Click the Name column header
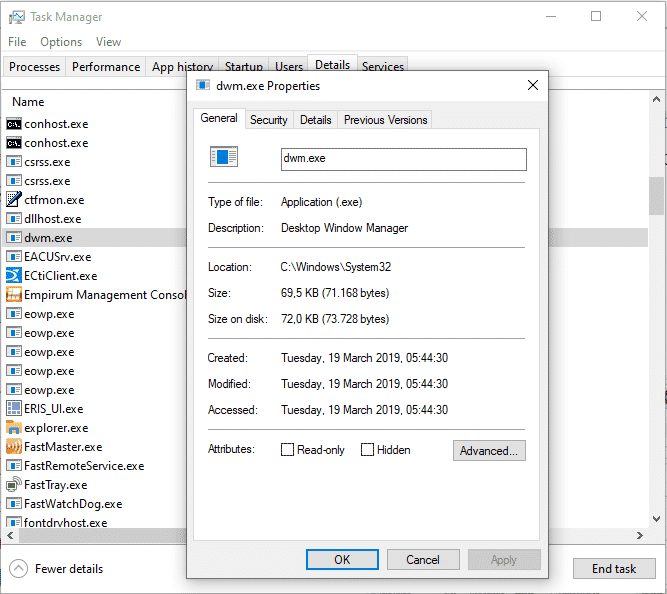Image resolution: width=667 pixels, height=594 pixels. click(28, 102)
